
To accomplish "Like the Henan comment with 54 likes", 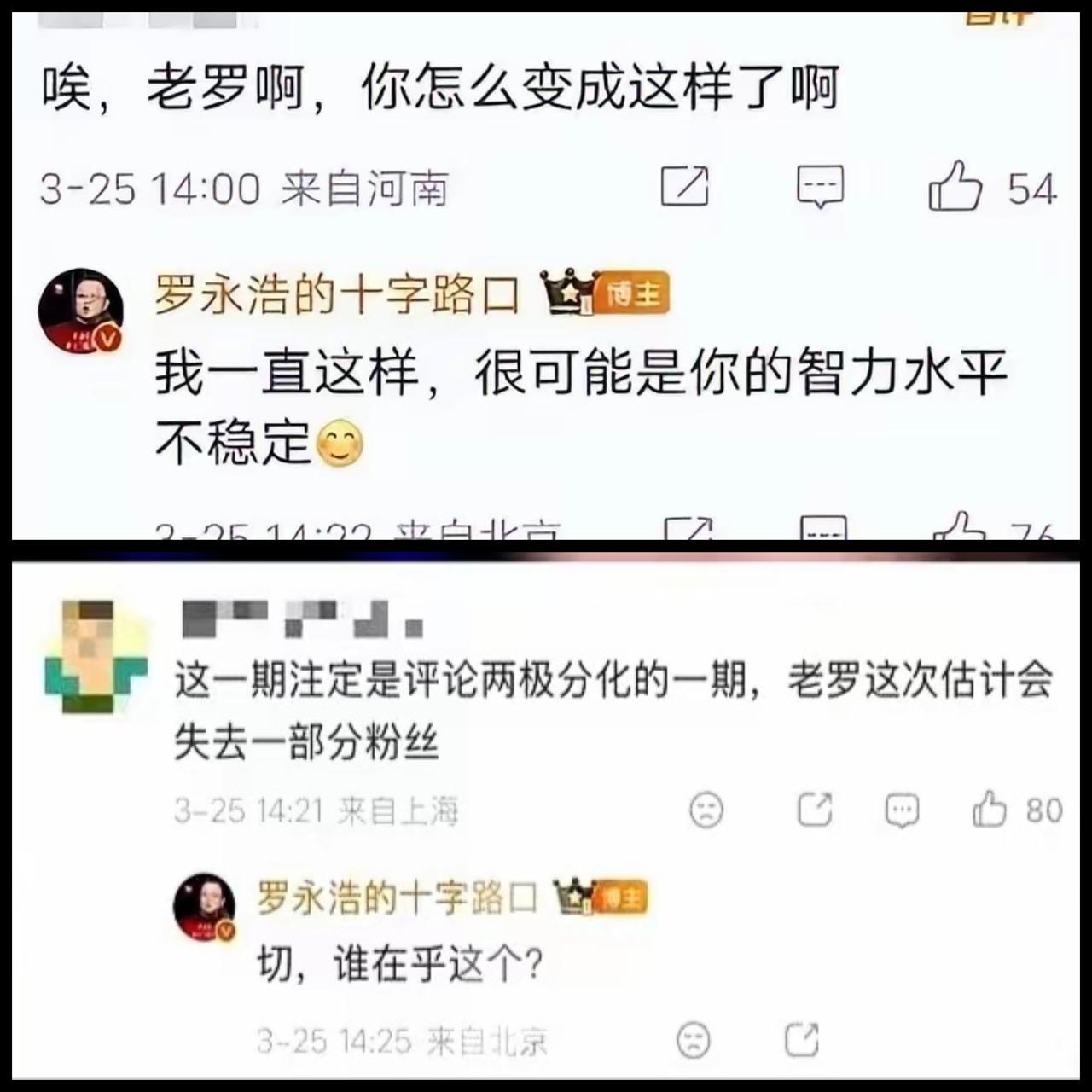I will [955, 185].
